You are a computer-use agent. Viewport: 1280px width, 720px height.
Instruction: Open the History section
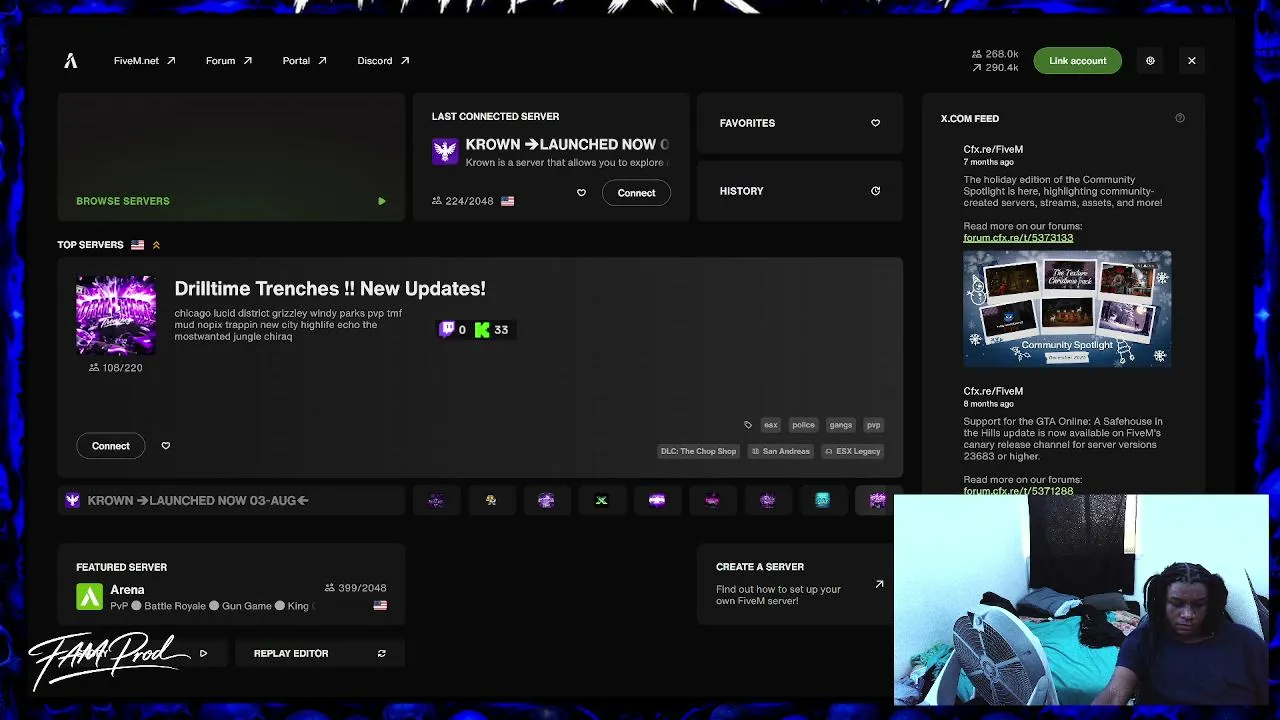[x=800, y=191]
